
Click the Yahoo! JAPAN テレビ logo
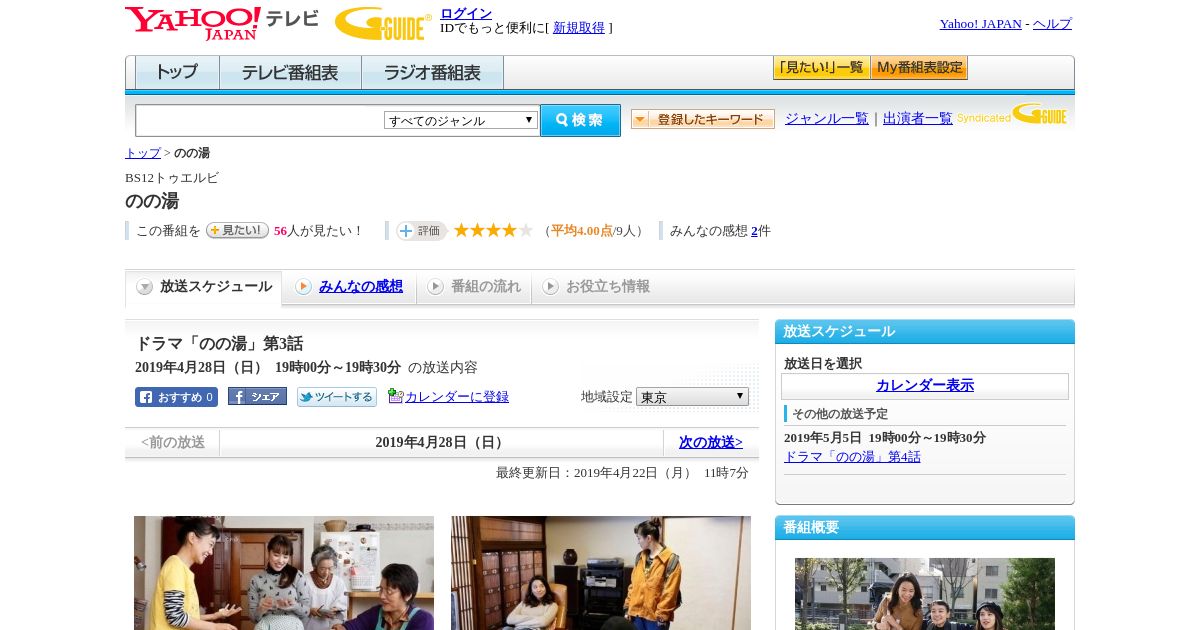tap(221, 23)
